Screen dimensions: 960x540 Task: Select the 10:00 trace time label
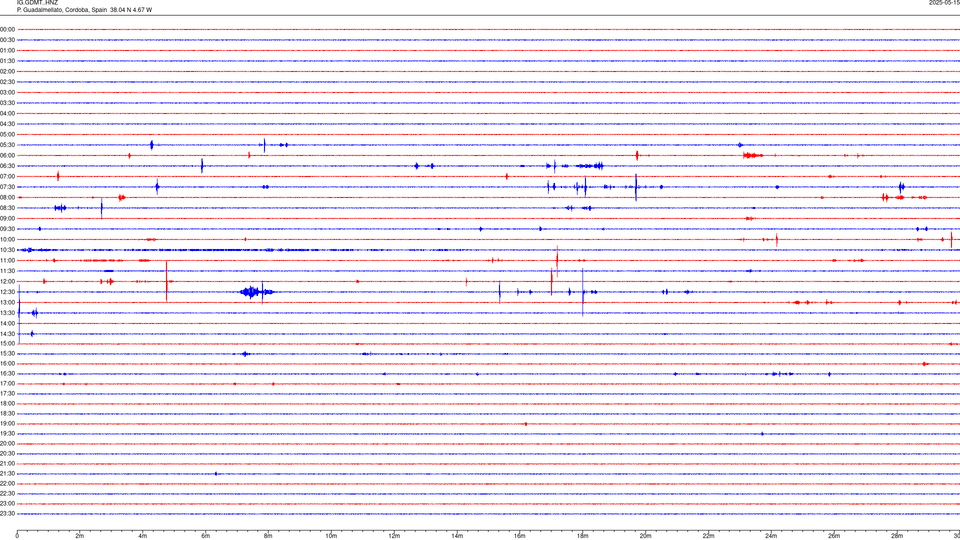[7, 239]
